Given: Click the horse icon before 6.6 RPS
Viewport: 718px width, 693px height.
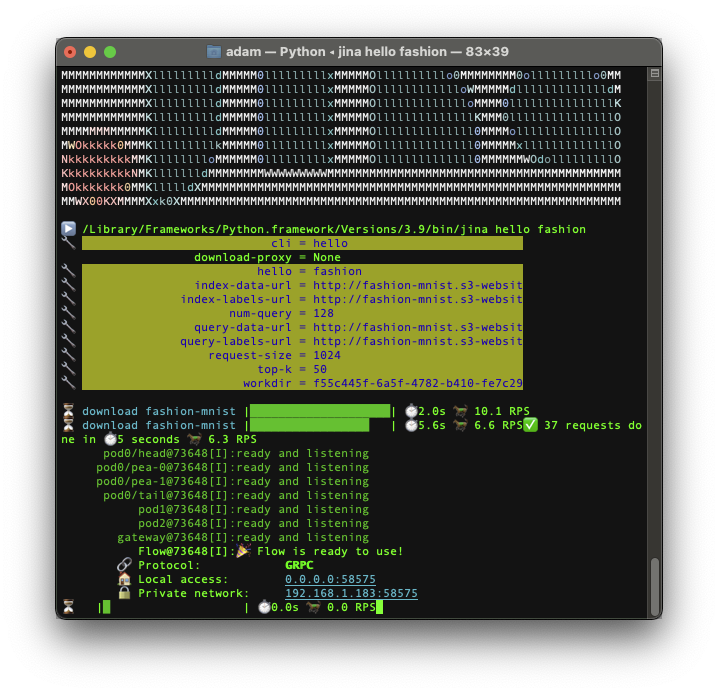Looking at the screenshot, I should pos(460,426).
